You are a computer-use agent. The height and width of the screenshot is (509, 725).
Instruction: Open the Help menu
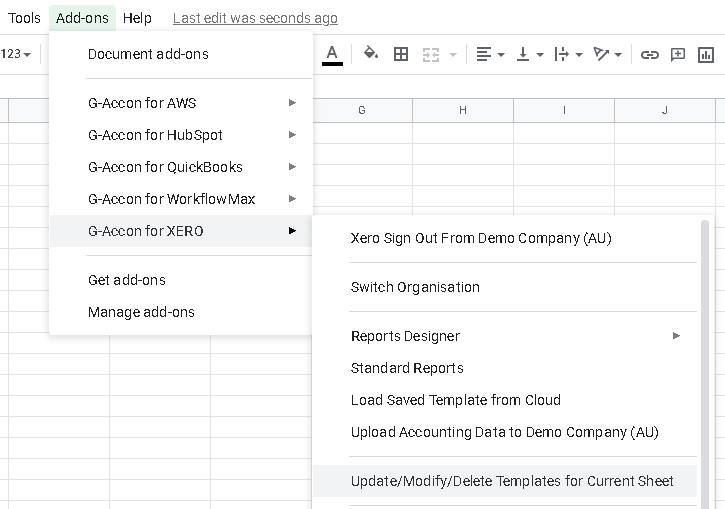(x=137, y=18)
